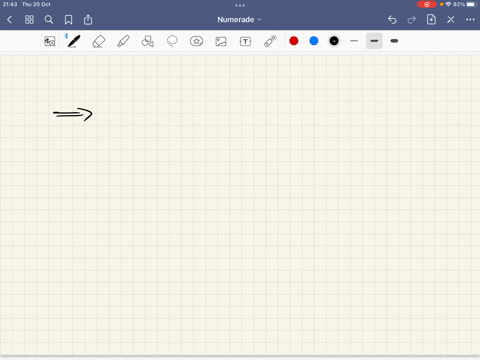
Task: Bookmark this page
Action: [x=68, y=20]
